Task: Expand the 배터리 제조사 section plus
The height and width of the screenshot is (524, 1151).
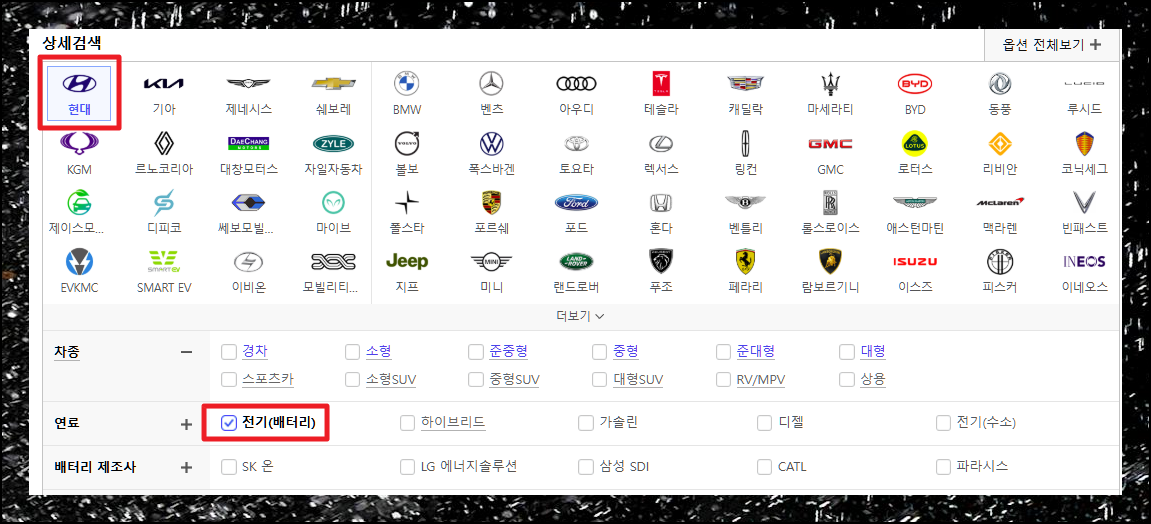Action: (186, 467)
